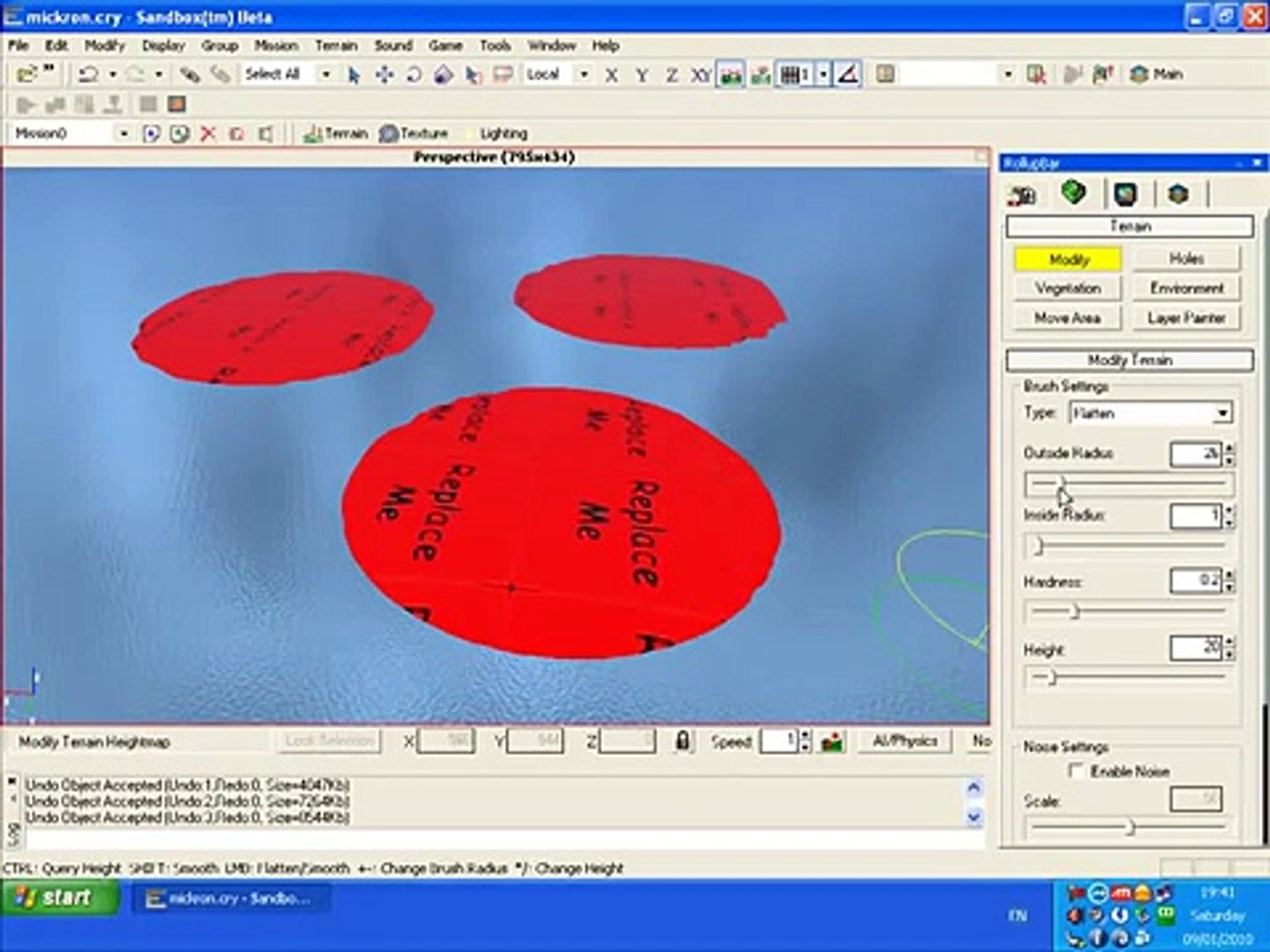
Task: Constrain movement to the X axis
Action: click(x=611, y=76)
